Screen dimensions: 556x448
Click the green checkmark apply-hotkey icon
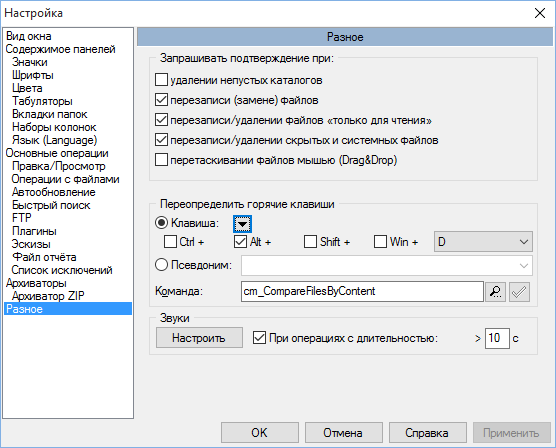click(x=519, y=292)
